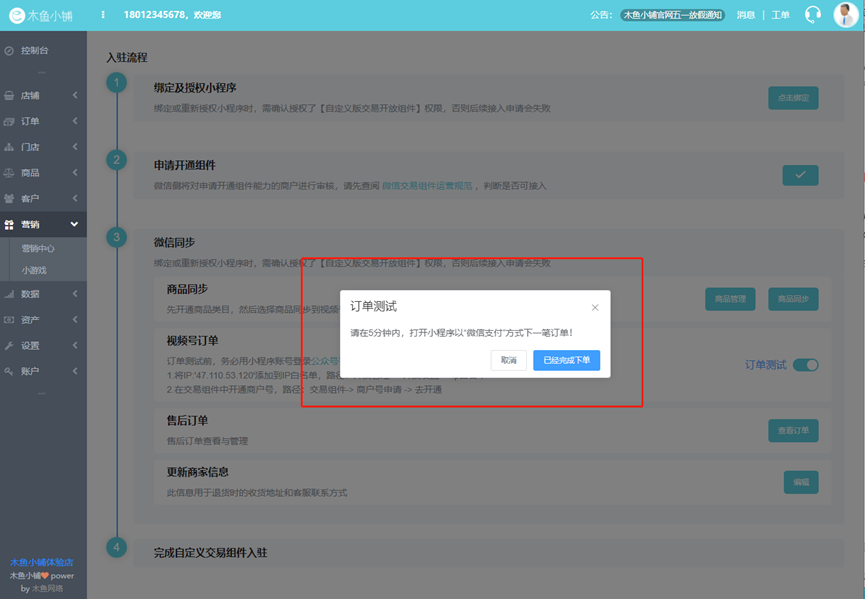This screenshot has height=599, width=865.
Task: Click the 编辑 button for 更新商家信息
Action: 801,482
